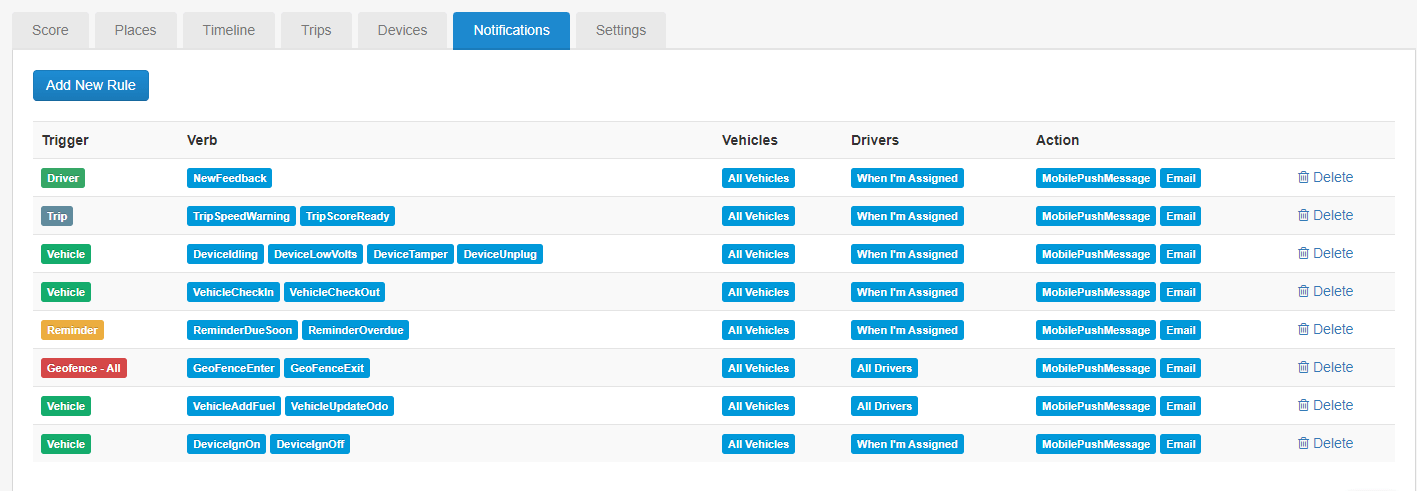Click trash icon in Reminder rule row
The image size is (1417, 491).
tap(1303, 329)
